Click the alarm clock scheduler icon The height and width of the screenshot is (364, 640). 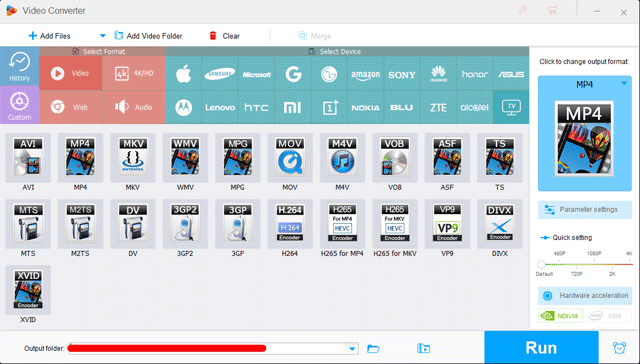point(620,348)
